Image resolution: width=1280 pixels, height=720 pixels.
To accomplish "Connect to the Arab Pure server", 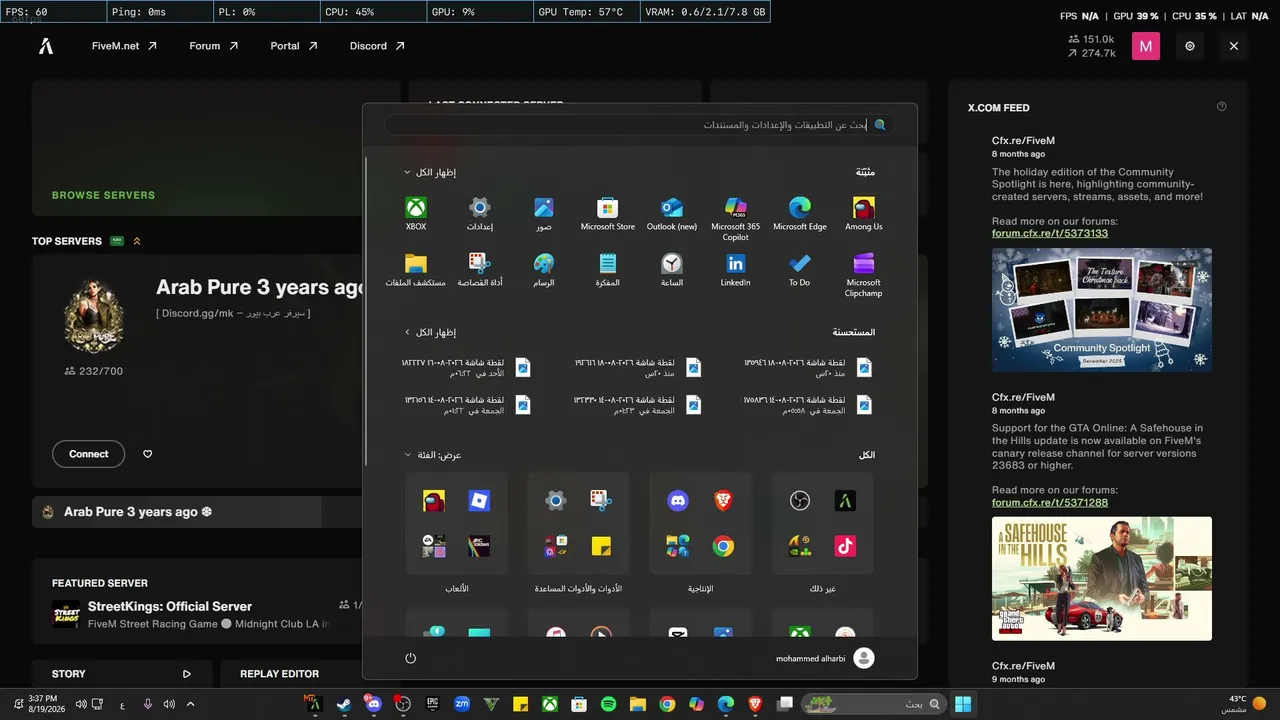I will pos(89,454).
